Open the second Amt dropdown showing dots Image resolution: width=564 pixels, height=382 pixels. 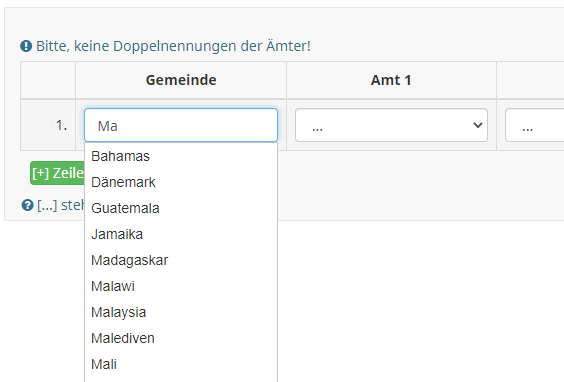pos(535,125)
